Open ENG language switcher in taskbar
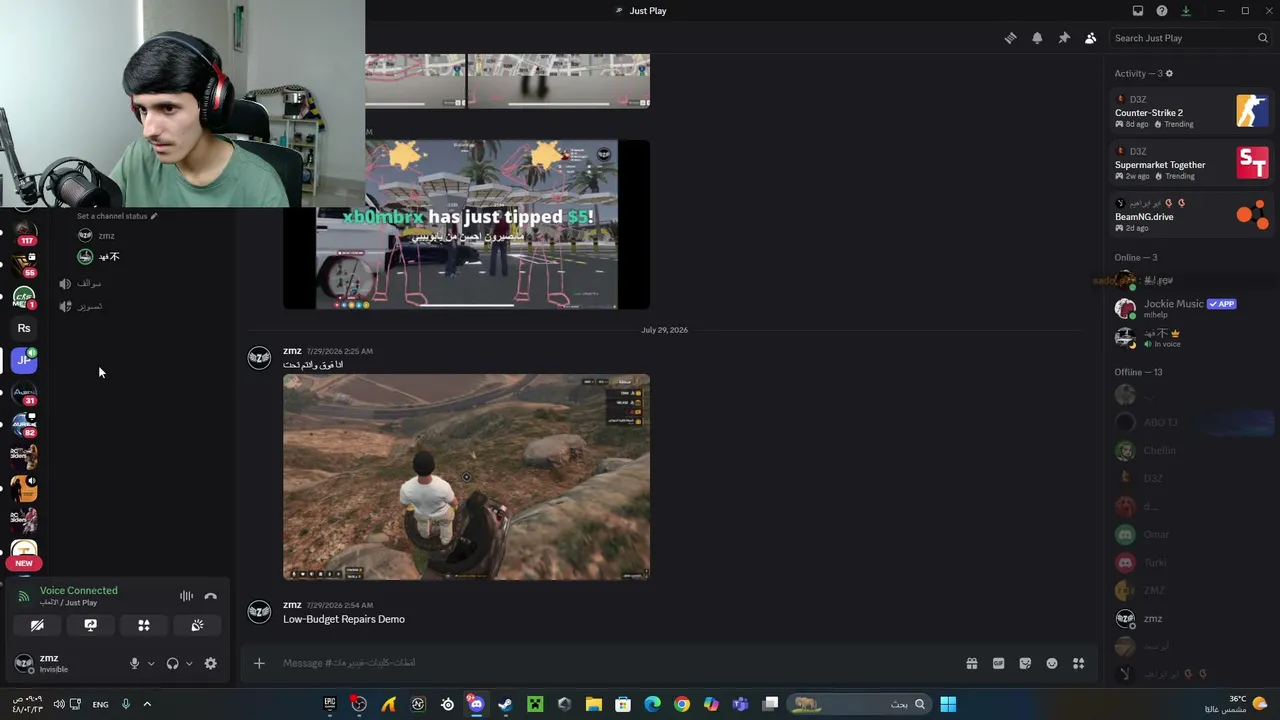Viewport: 1280px width, 720px height. [100, 705]
